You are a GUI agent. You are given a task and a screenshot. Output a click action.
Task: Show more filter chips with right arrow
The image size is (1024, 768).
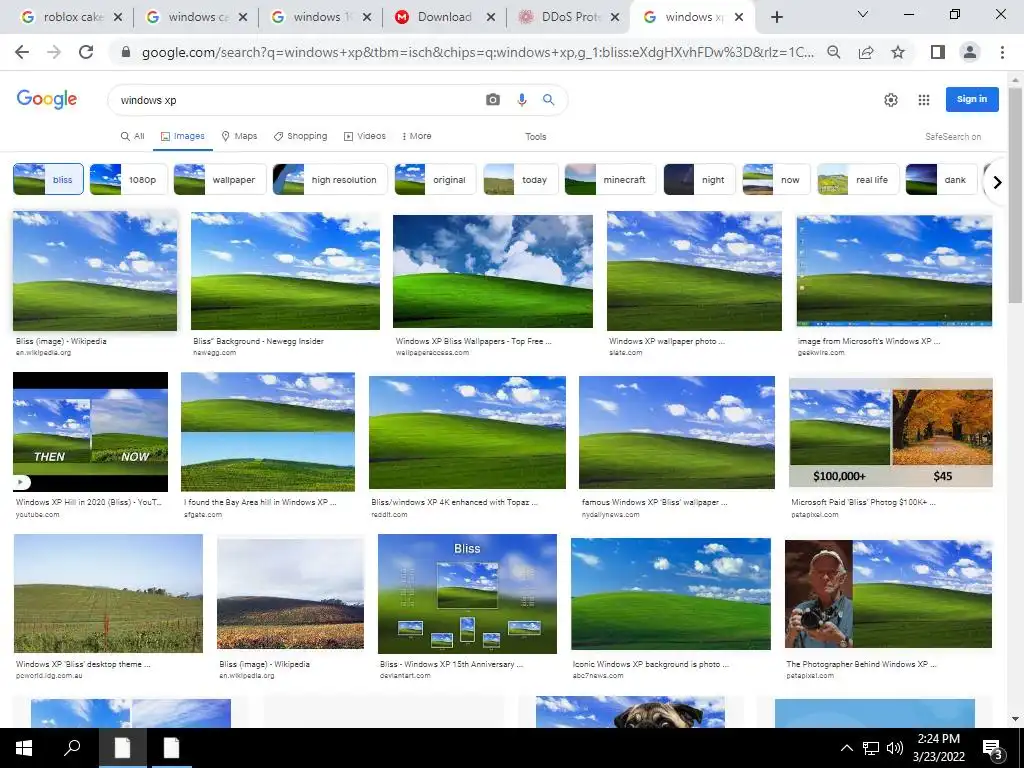click(x=997, y=182)
